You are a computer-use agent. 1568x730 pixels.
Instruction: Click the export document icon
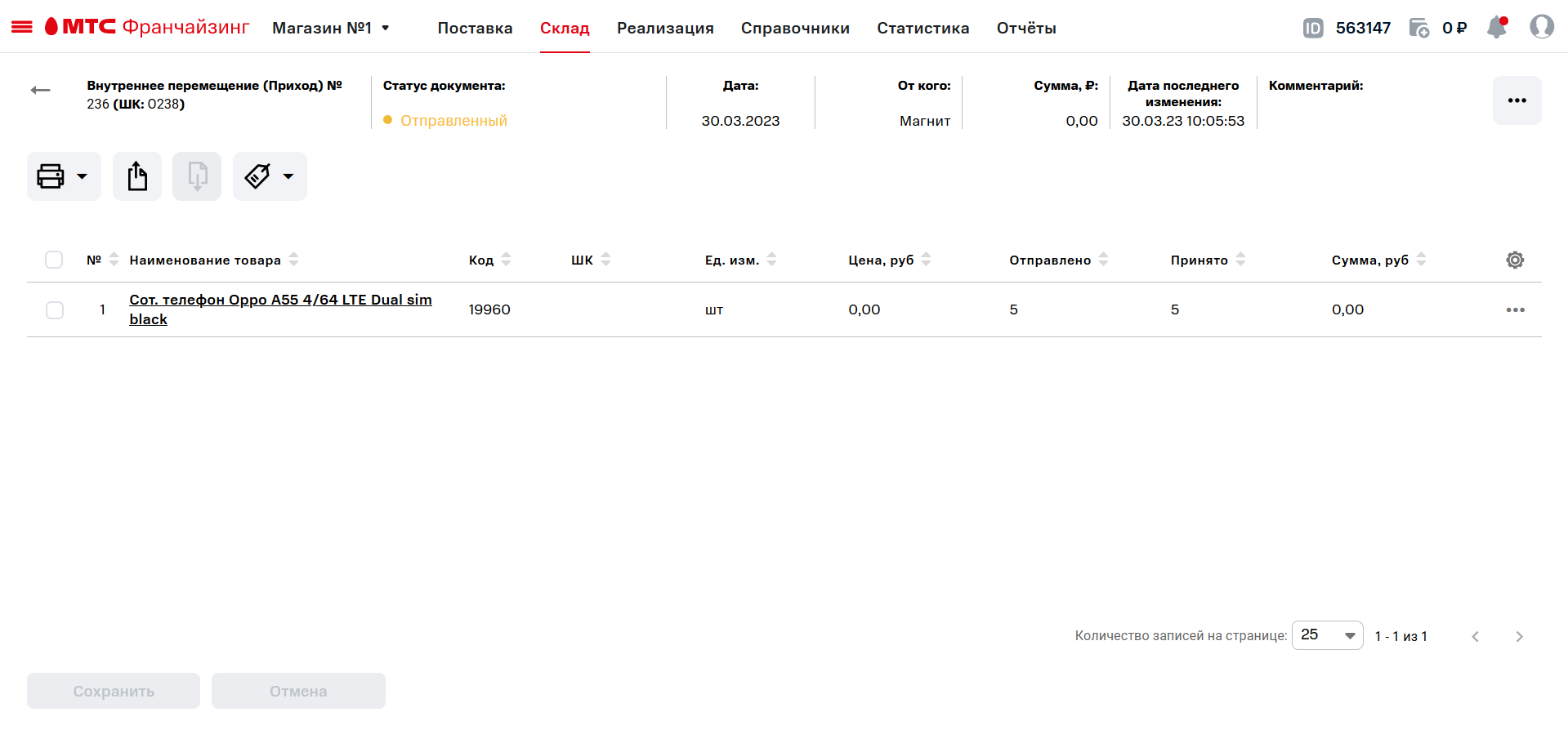(137, 176)
